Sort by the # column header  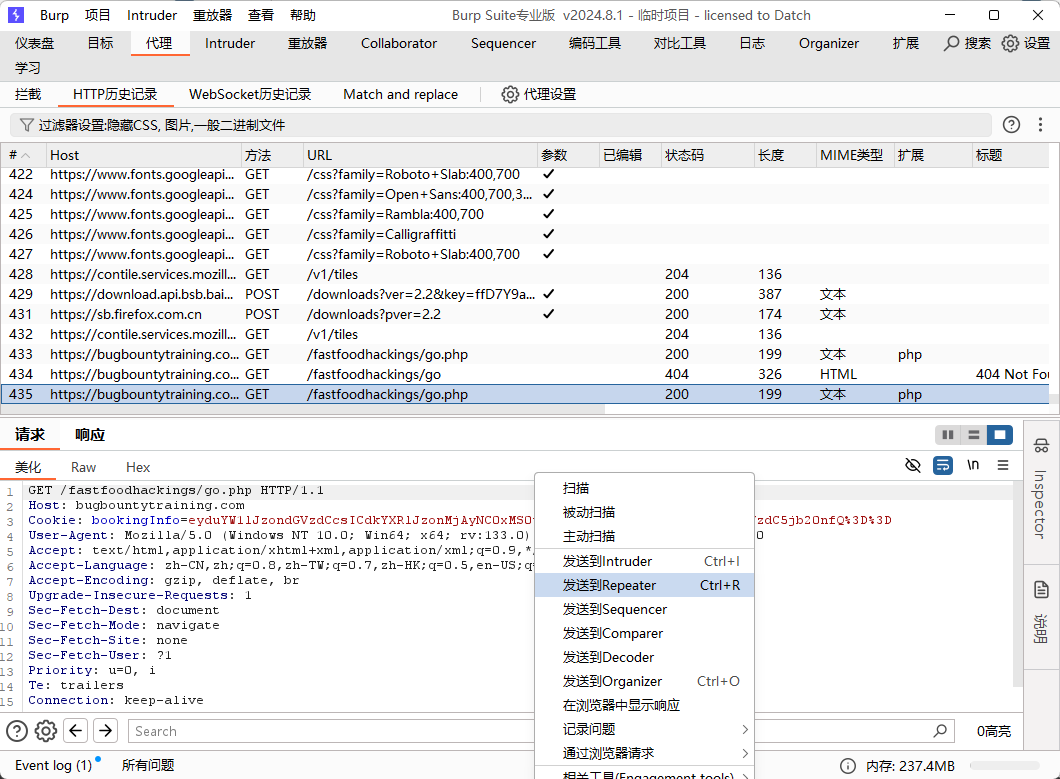click(24, 155)
